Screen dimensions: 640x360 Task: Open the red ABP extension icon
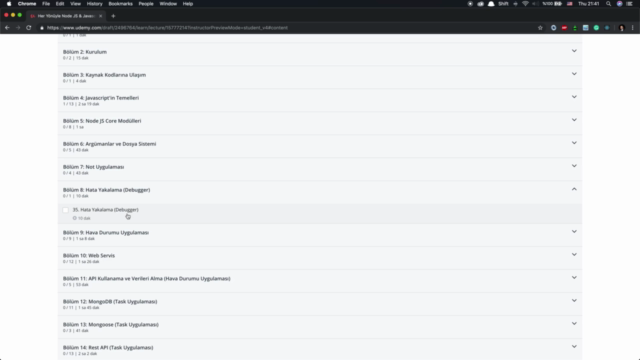coord(564,28)
